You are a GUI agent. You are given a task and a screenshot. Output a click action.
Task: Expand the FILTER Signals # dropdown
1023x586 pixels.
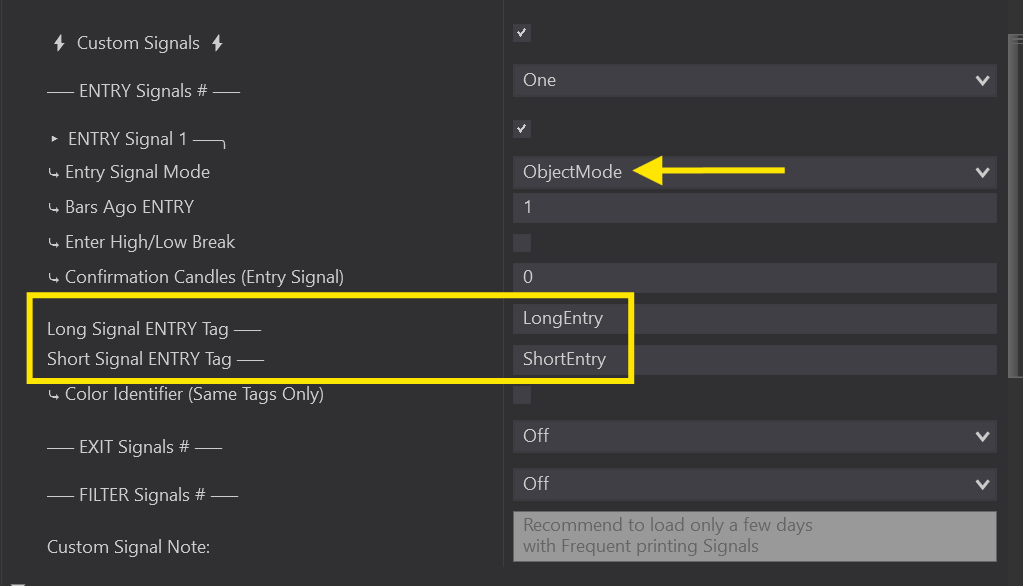coord(754,484)
